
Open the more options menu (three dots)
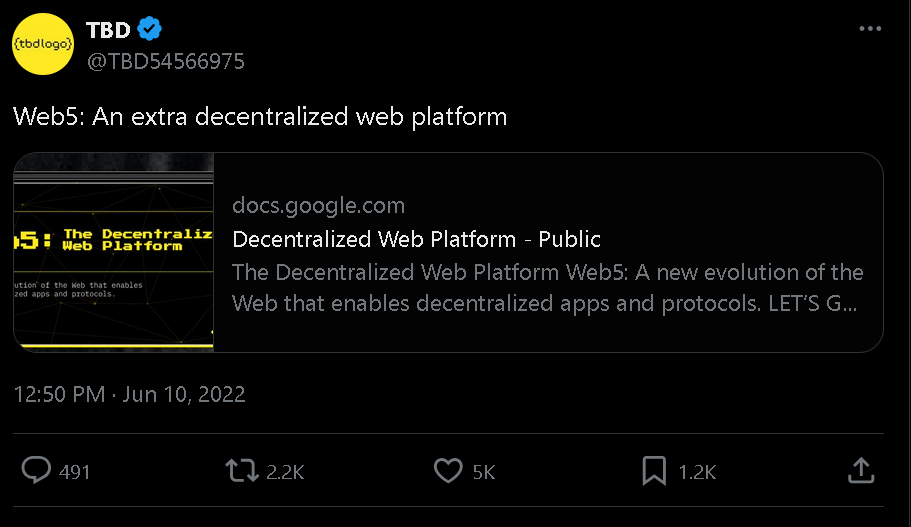tap(870, 29)
